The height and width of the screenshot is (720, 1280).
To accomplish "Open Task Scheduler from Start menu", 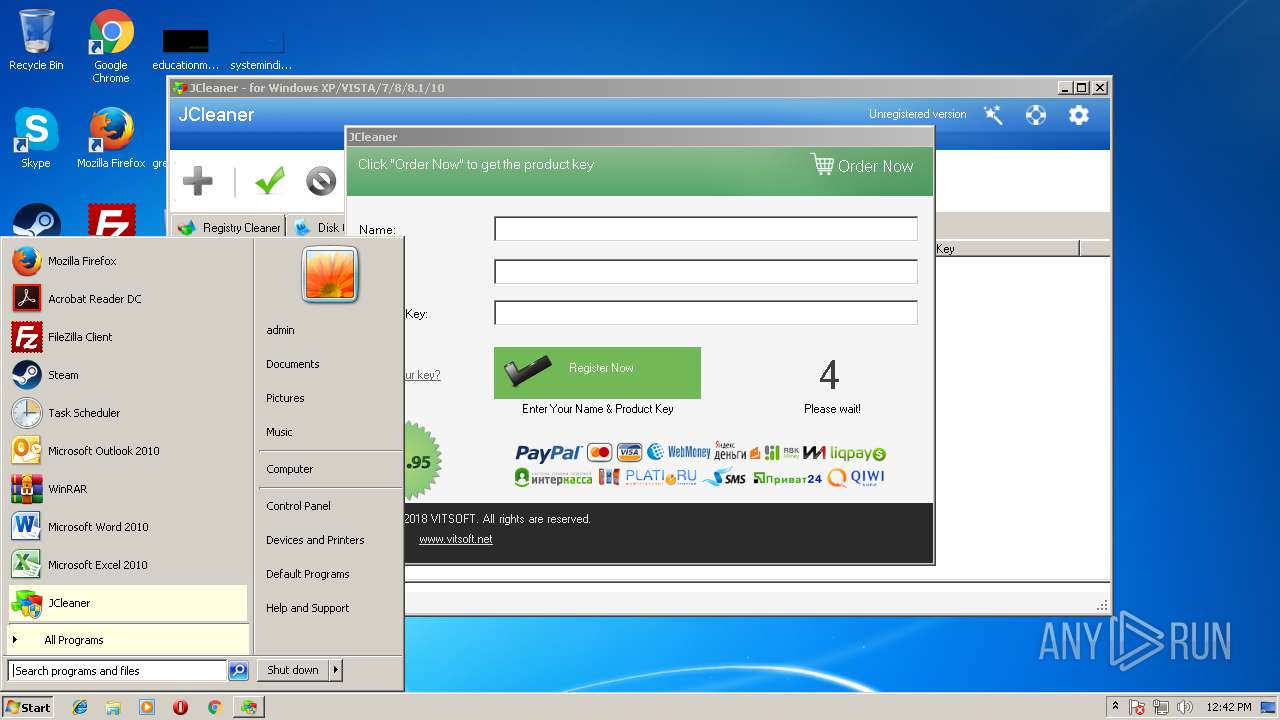I will (128, 413).
